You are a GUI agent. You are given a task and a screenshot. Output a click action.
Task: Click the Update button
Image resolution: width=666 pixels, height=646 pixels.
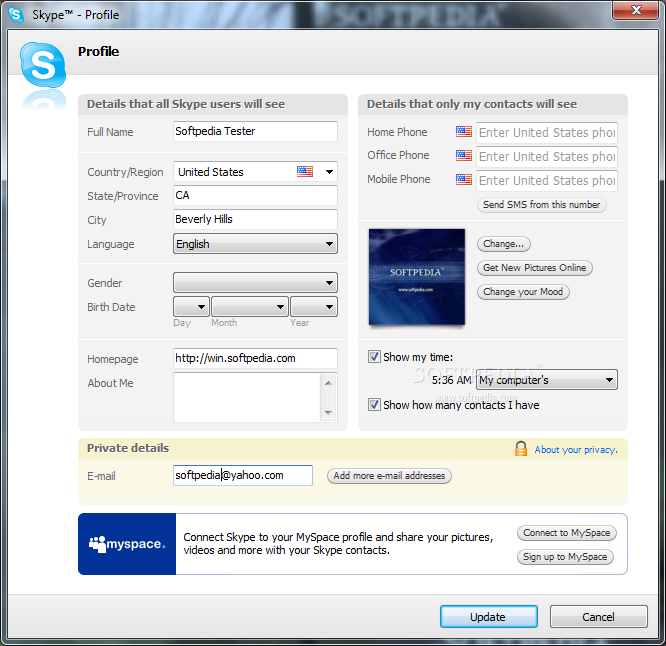click(488, 617)
